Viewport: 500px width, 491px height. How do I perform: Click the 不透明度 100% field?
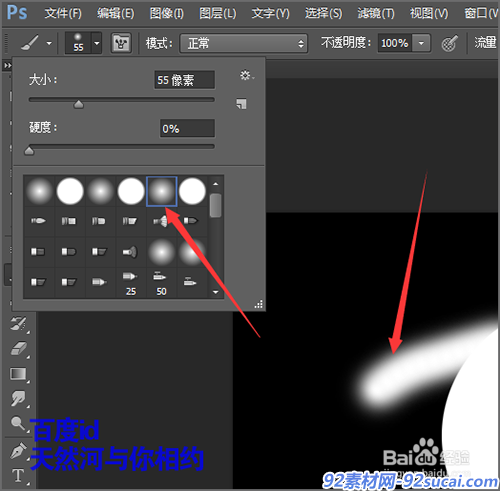point(395,43)
